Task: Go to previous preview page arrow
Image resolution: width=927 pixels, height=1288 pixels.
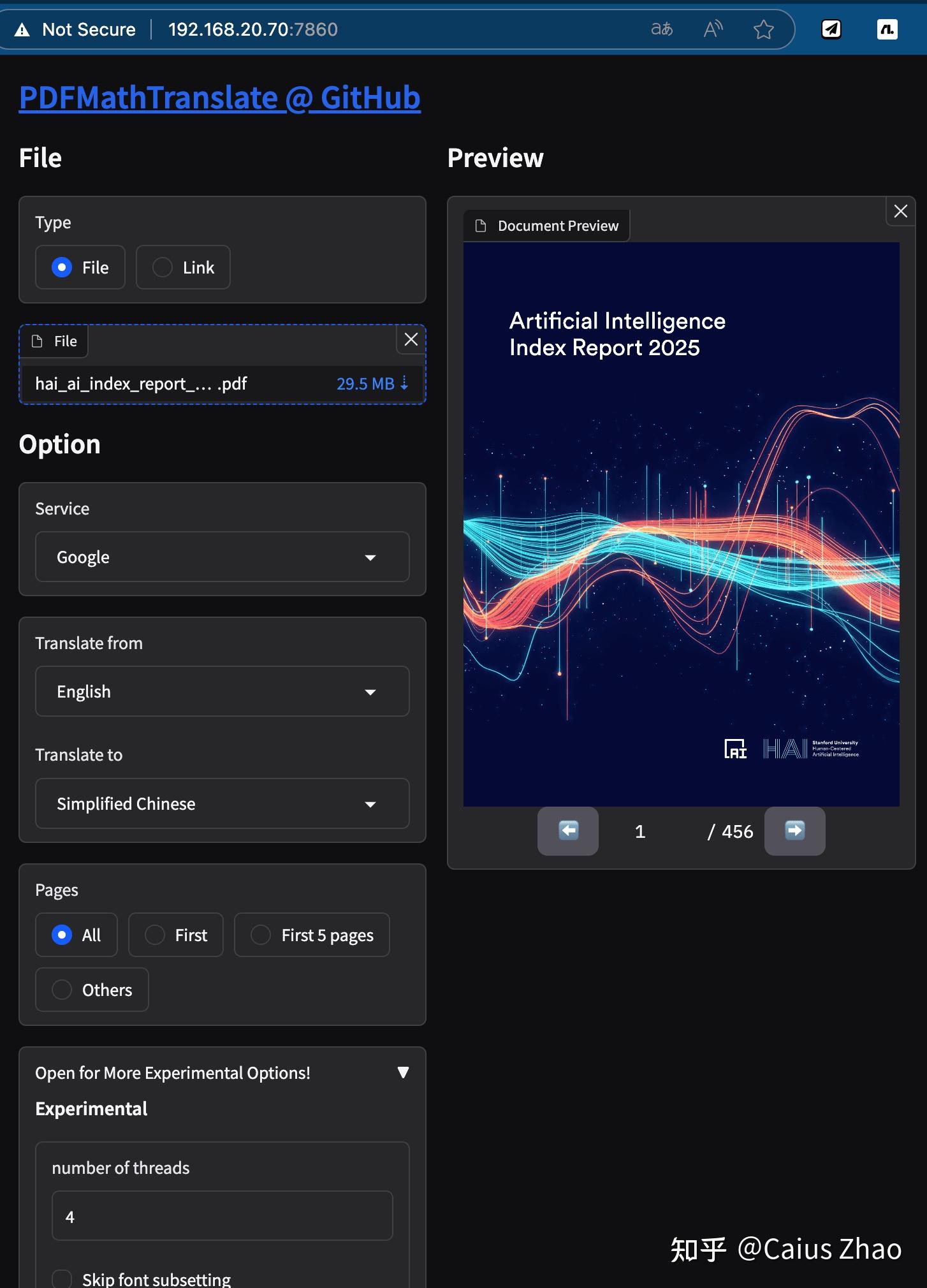Action: (568, 831)
